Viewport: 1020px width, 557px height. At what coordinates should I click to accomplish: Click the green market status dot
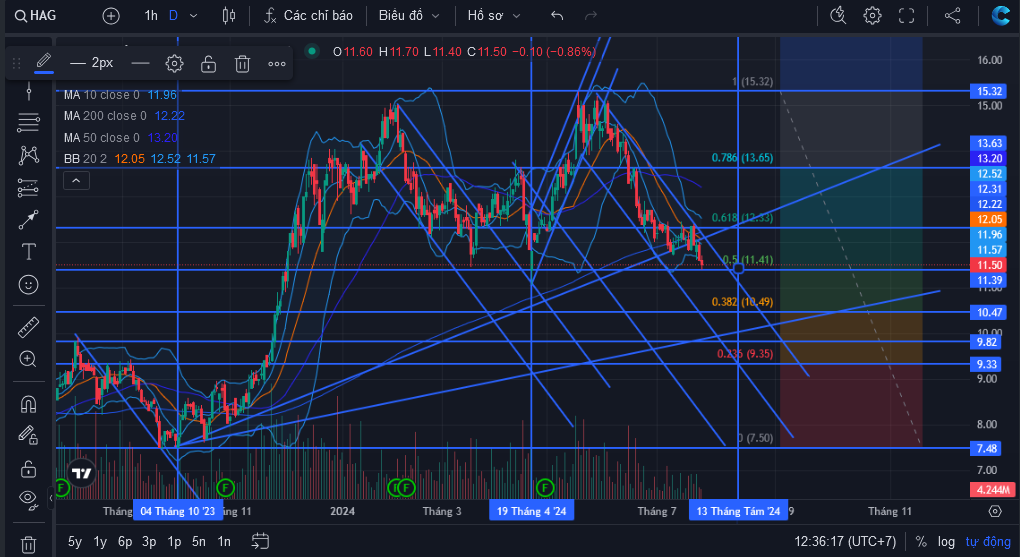(312, 51)
